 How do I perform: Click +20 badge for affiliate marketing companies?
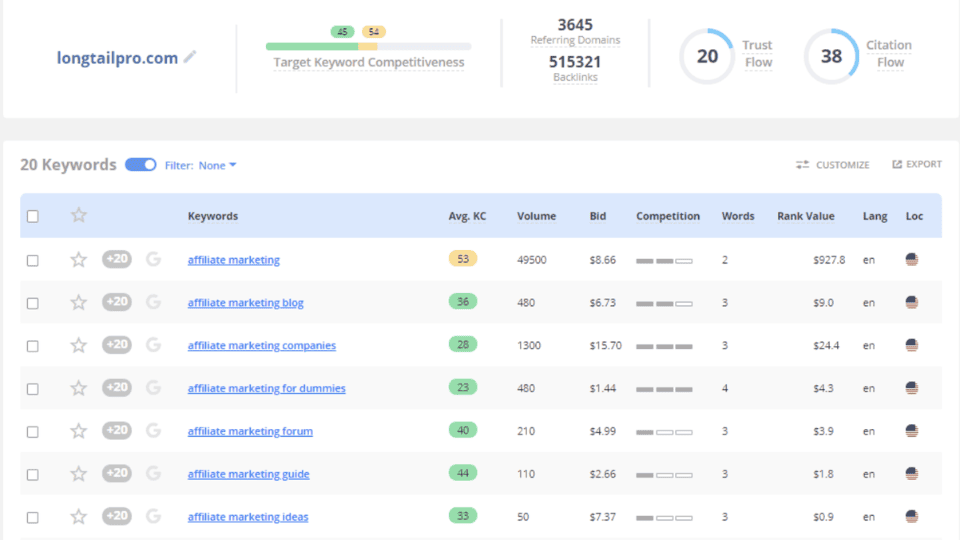[x=116, y=345]
